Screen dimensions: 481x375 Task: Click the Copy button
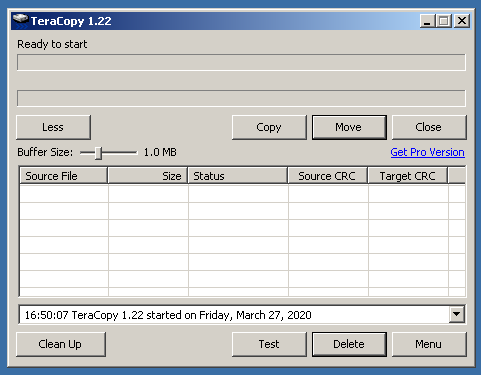(269, 127)
